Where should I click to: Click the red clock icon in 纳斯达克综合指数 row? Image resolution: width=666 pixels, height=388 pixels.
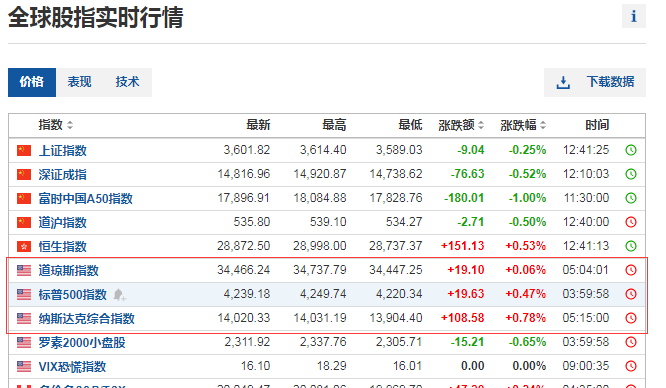(x=631, y=318)
